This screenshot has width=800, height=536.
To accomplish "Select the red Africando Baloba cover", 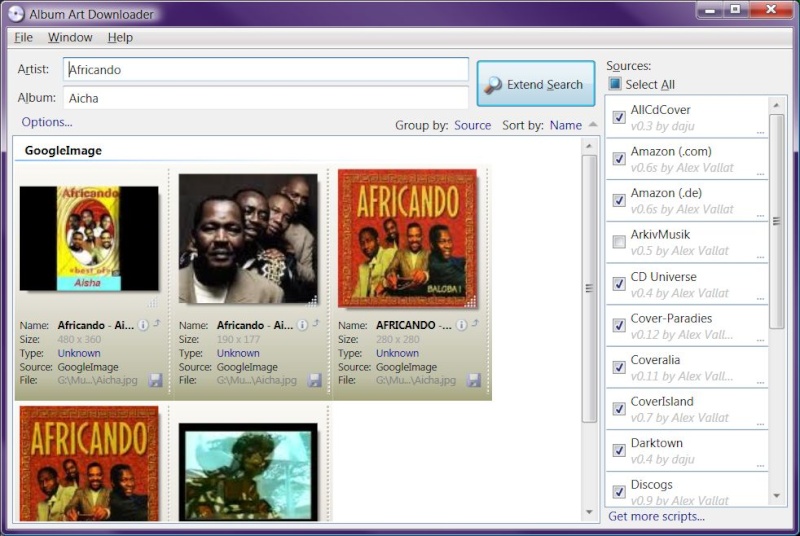I will coord(407,239).
